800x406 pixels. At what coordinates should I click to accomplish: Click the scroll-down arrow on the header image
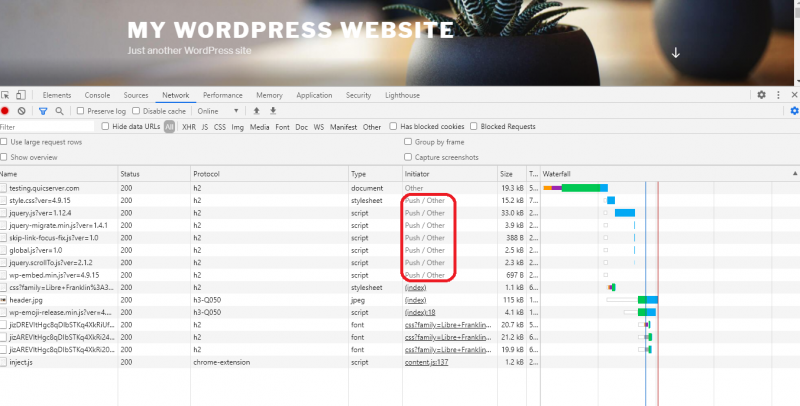click(676, 53)
